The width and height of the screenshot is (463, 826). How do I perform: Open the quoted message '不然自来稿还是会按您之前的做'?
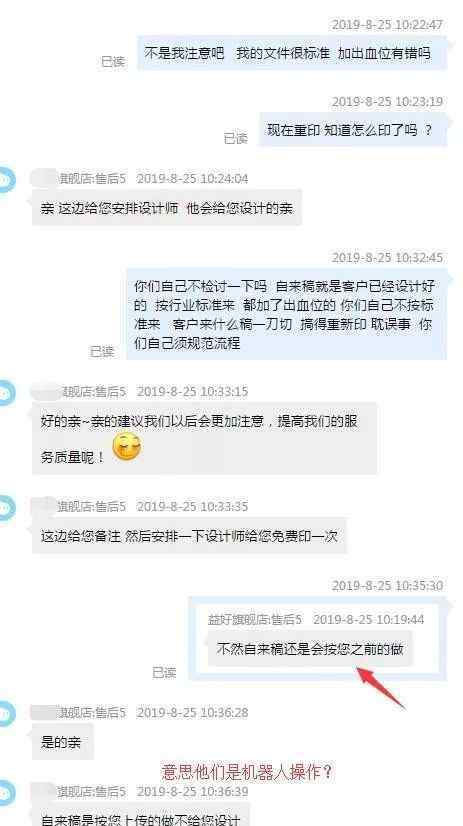point(310,649)
